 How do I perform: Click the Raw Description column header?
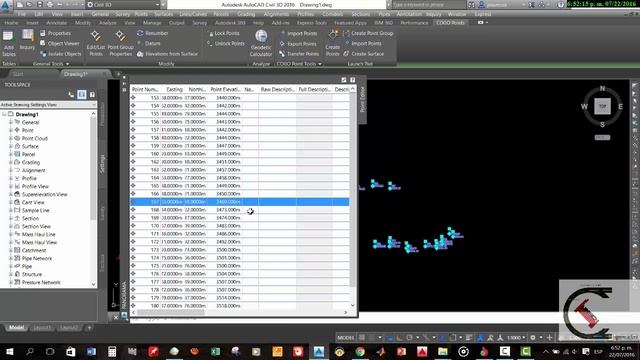pyautogui.click(x=277, y=89)
